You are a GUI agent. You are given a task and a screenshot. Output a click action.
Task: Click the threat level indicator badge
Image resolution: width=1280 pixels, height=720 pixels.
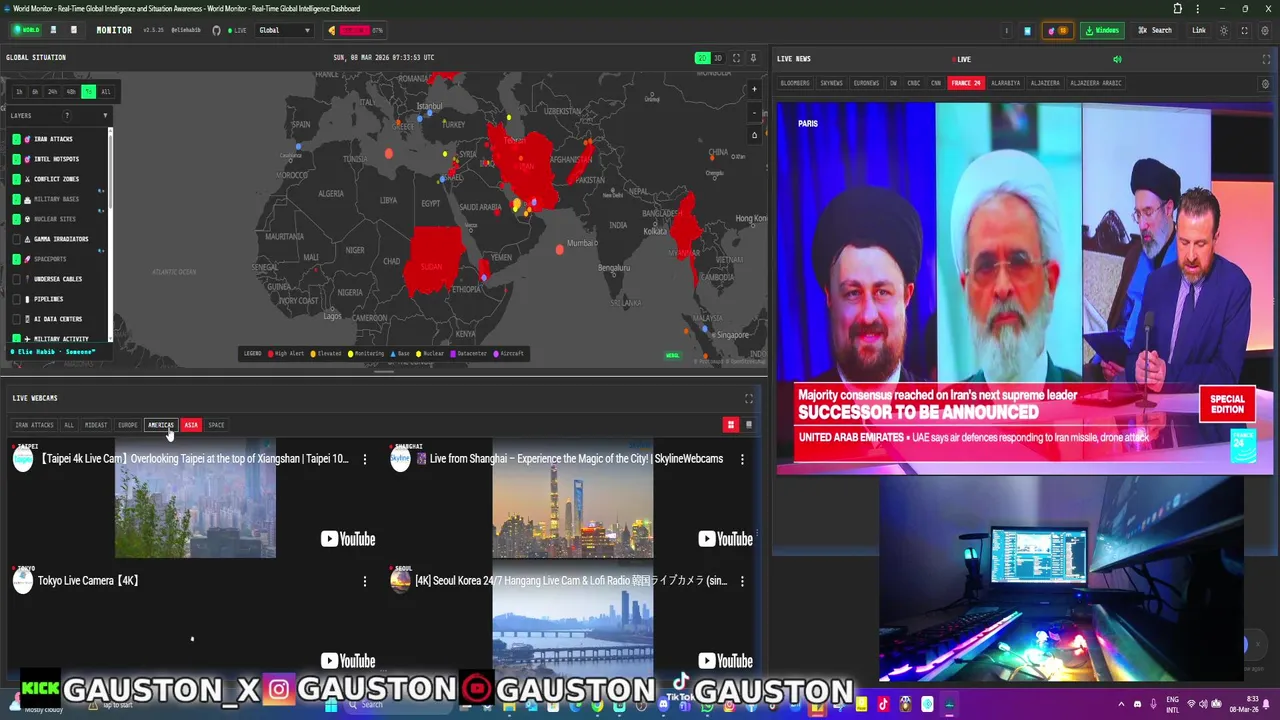pos(355,30)
